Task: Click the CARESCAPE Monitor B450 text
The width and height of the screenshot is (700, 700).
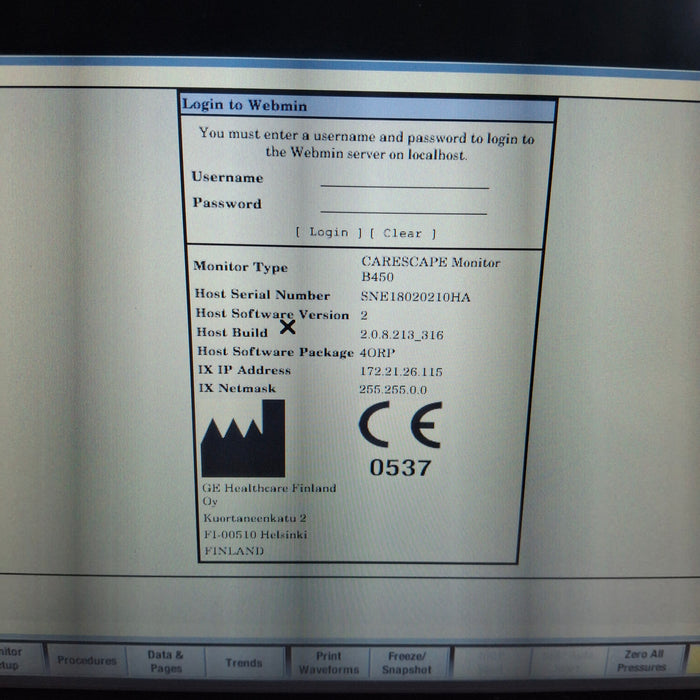Action: (x=430, y=270)
